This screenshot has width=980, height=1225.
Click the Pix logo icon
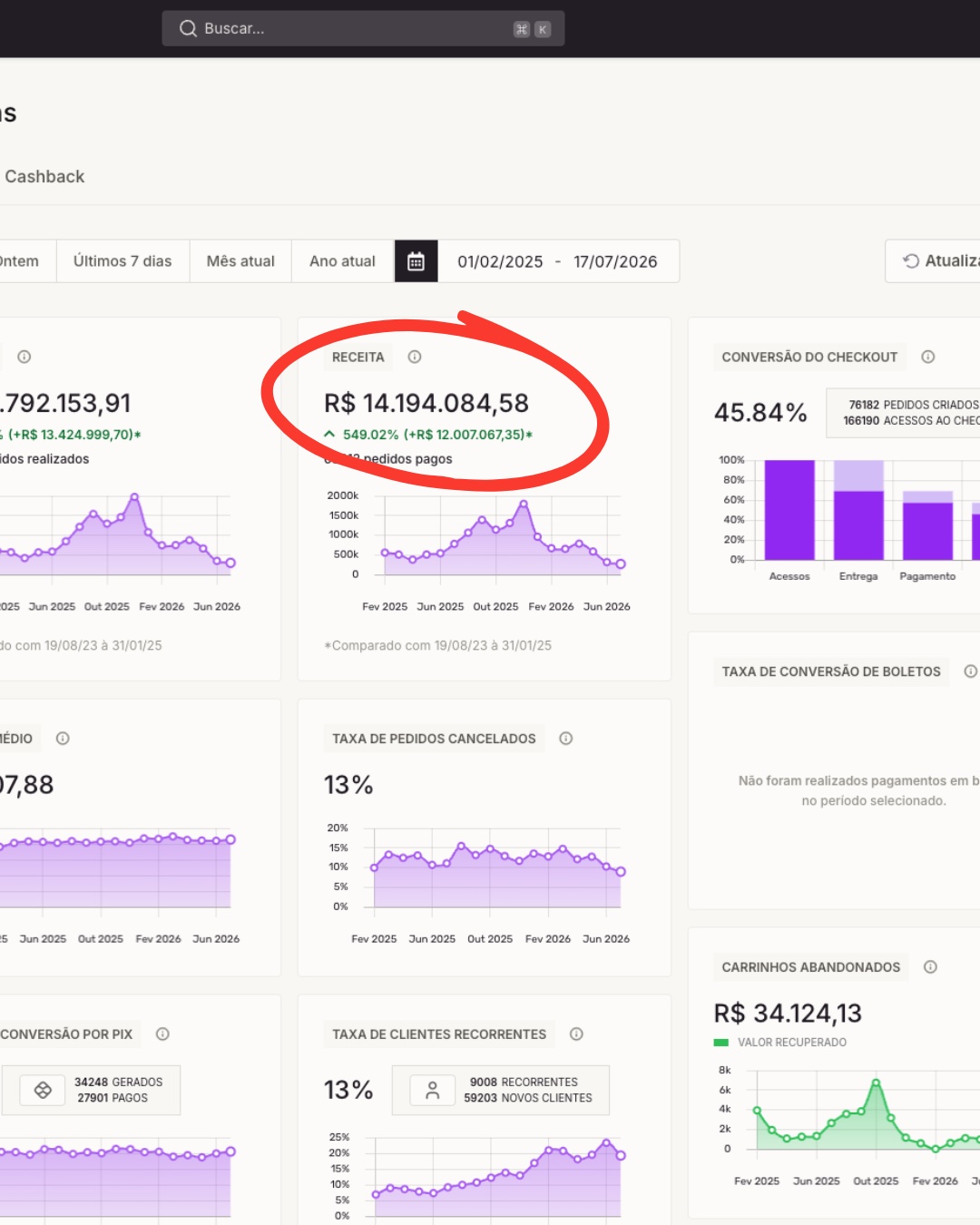[x=43, y=1090]
